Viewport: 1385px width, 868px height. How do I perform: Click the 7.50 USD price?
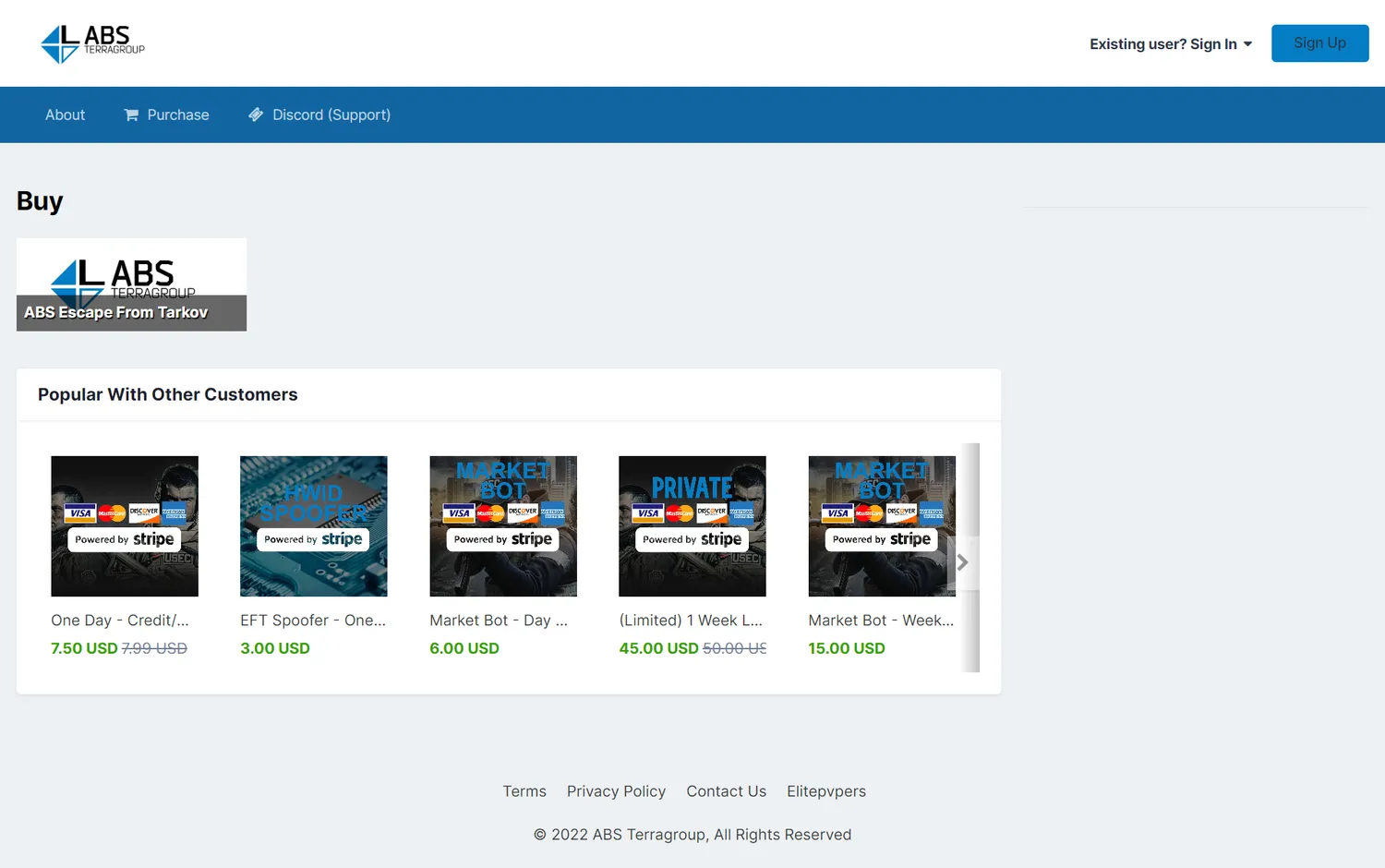click(x=84, y=648)
